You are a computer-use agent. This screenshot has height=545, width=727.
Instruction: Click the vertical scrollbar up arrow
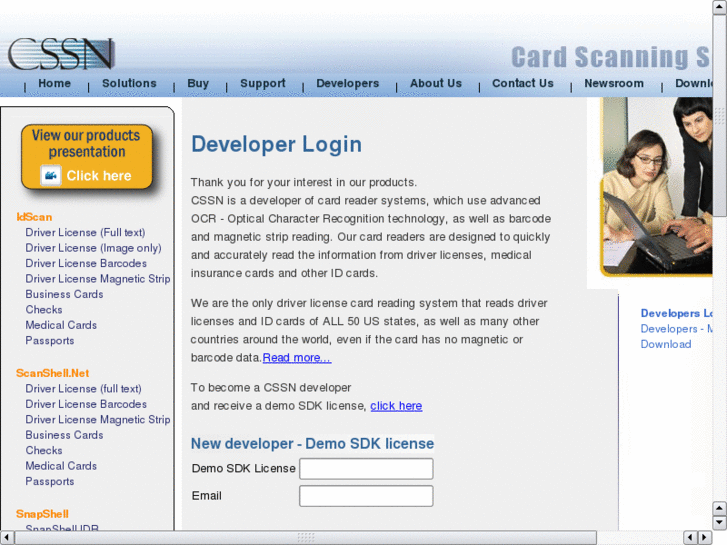click(x=719, y=7)
